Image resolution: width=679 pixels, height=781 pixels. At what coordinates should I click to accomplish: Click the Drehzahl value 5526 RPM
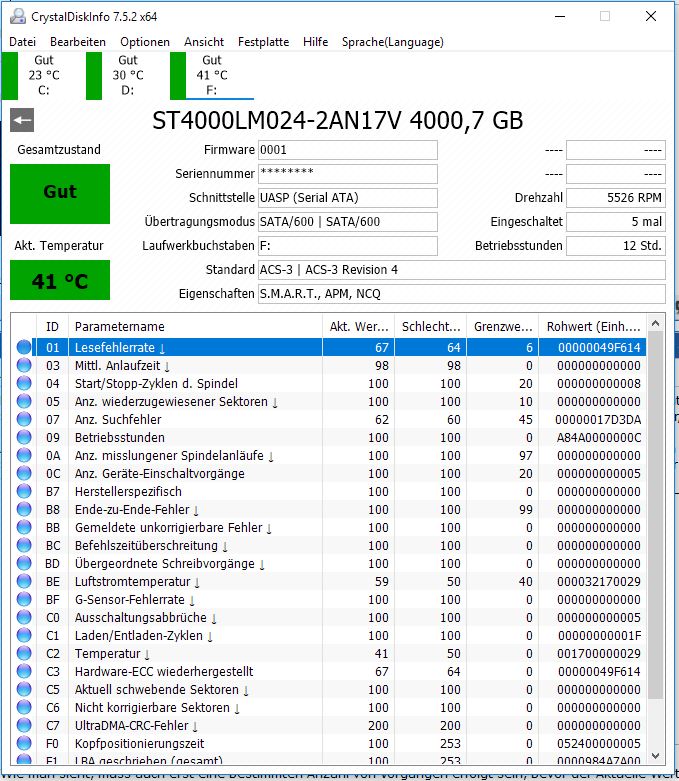pyautogui.click(x=616, y=198)
